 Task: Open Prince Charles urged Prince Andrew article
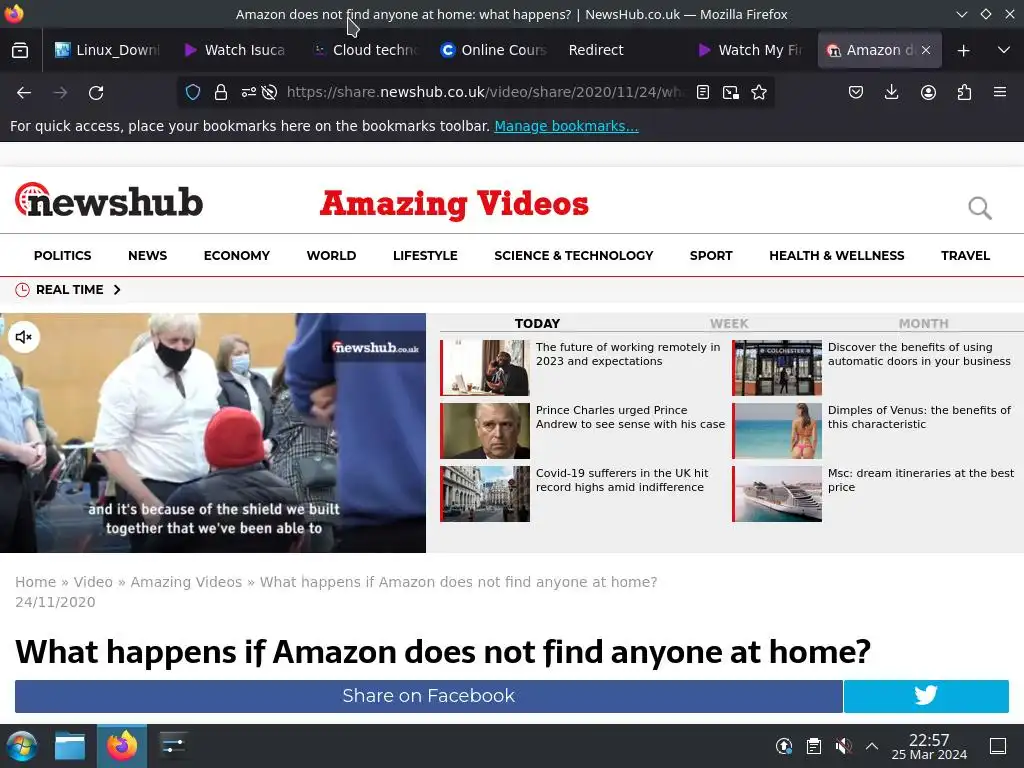click(x=630, y=417)
